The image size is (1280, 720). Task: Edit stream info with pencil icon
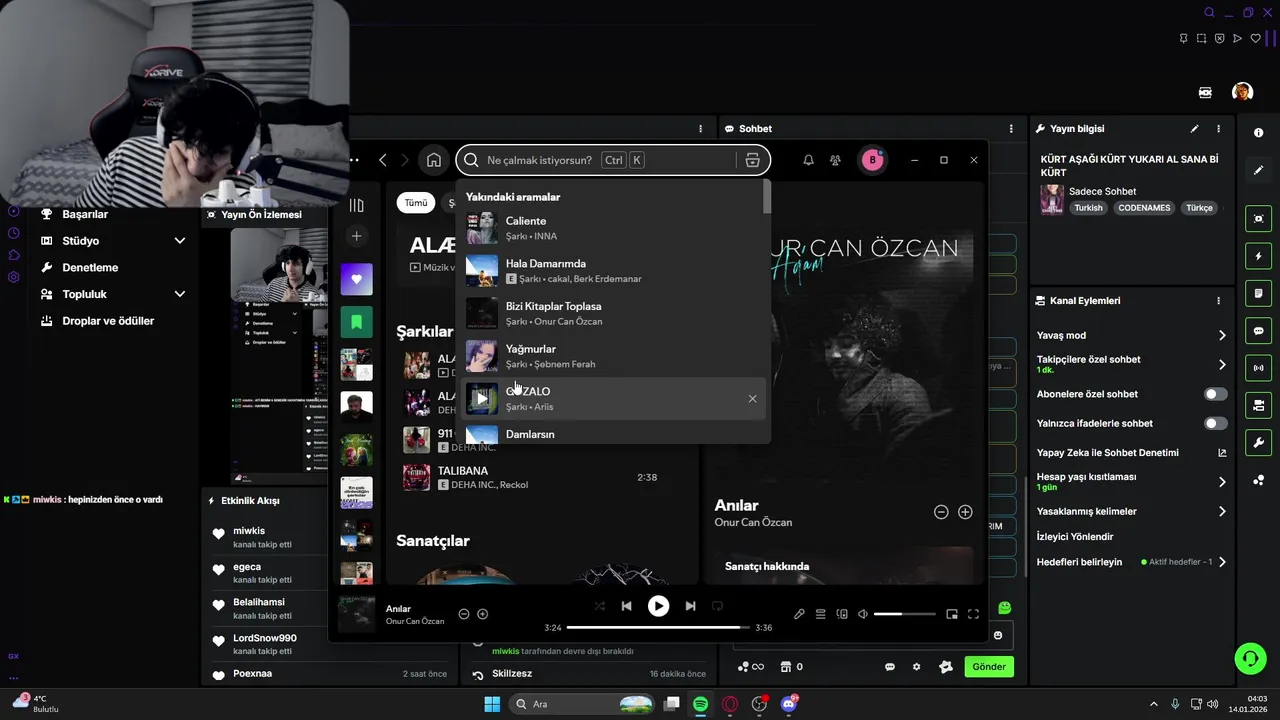click(1194, 129)
